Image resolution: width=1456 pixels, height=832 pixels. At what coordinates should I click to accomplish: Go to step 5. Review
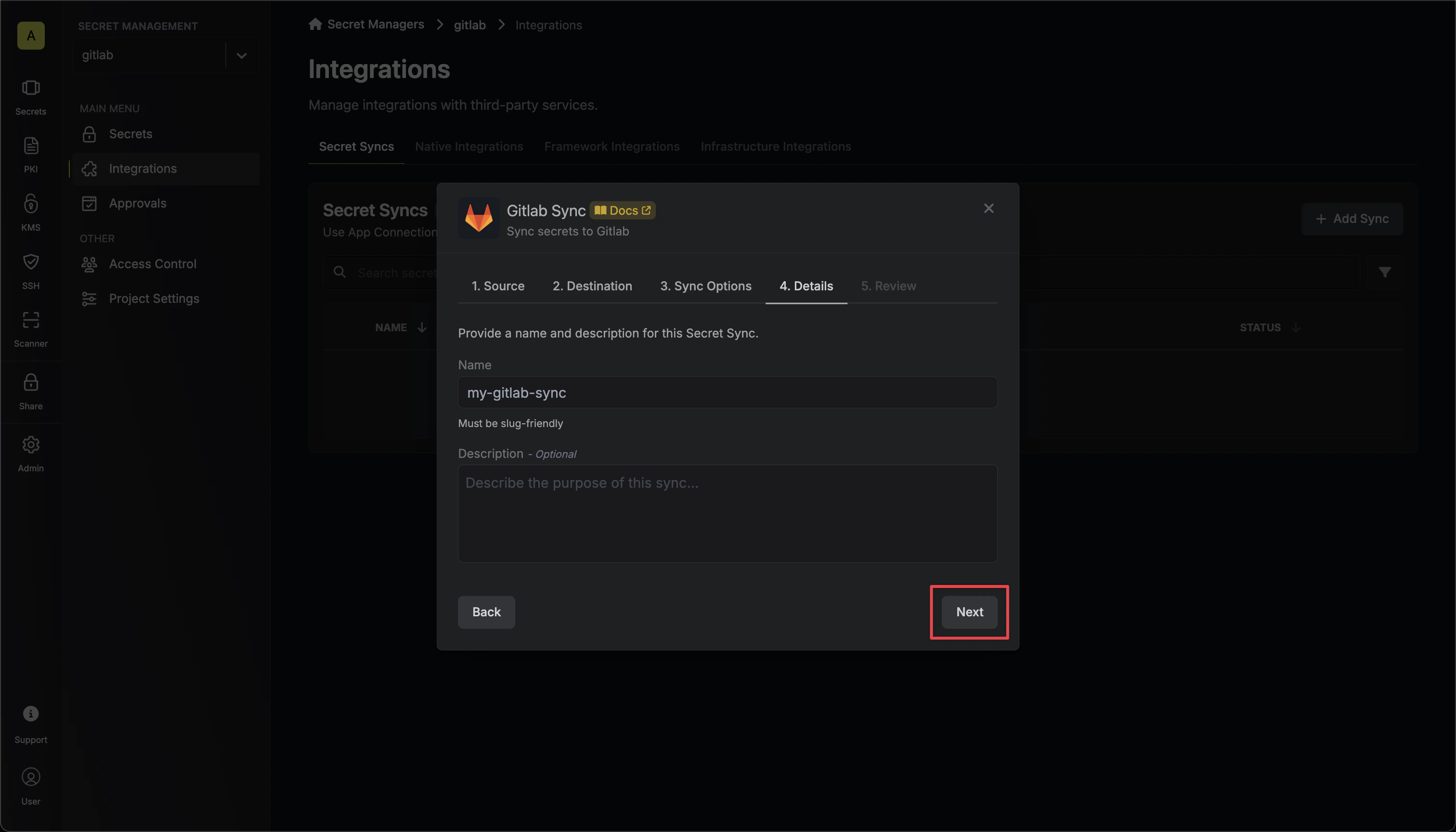click(888, 286)
